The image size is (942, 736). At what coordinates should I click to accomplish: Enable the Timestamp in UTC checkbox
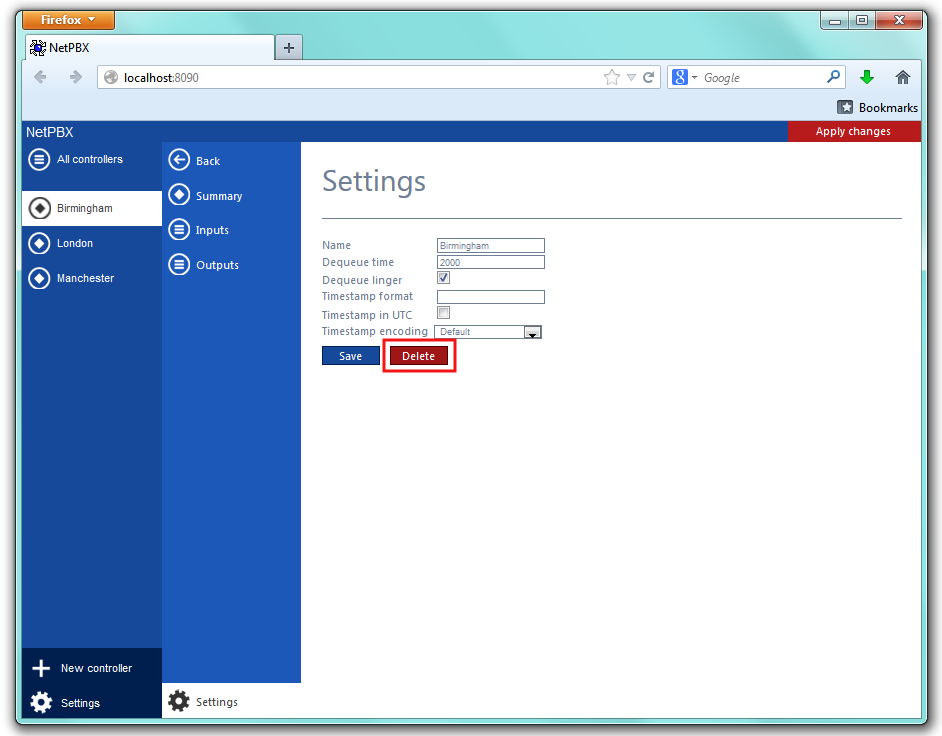[444, 313]
